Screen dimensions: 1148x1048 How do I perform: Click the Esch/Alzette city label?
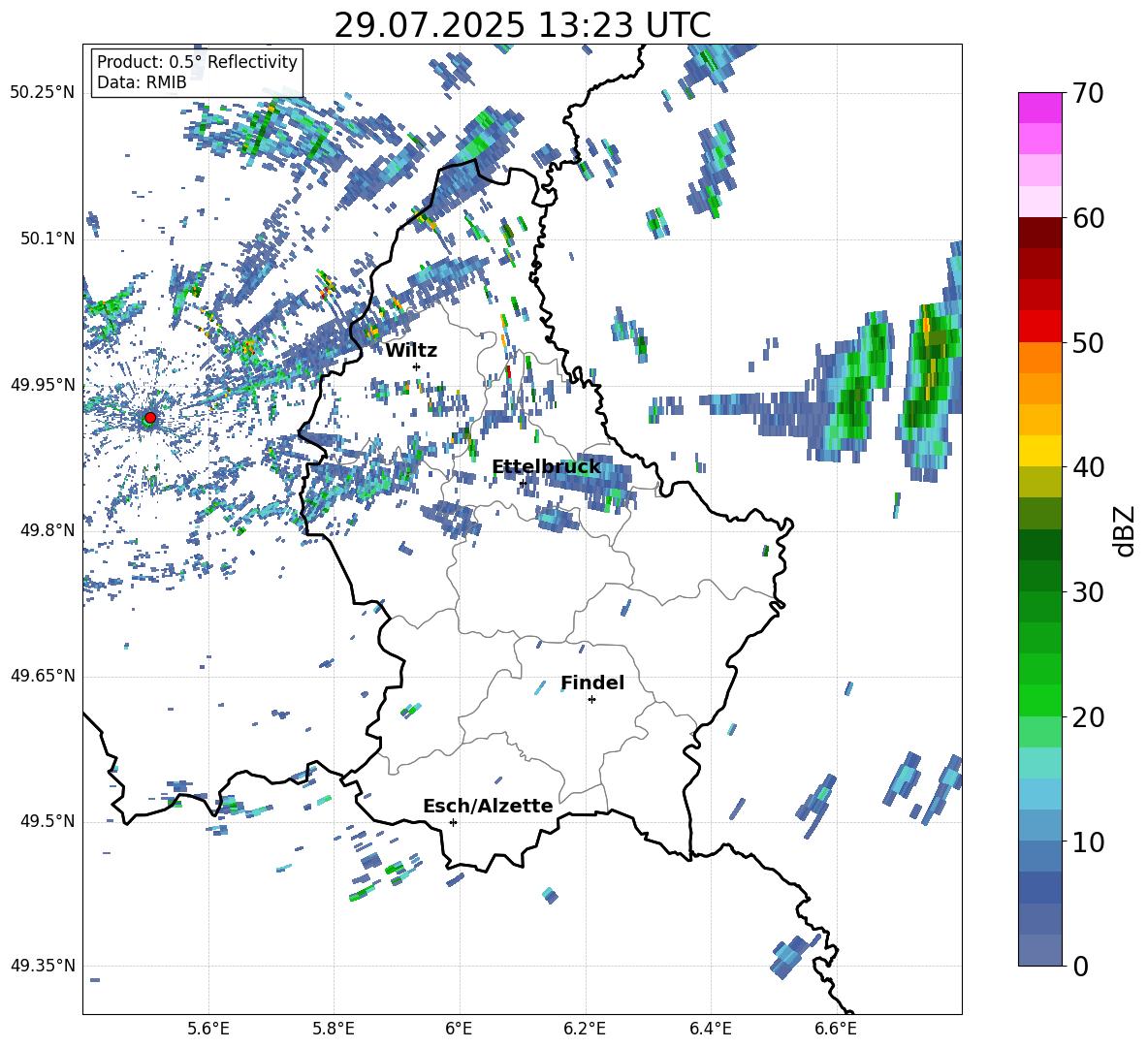488,806
